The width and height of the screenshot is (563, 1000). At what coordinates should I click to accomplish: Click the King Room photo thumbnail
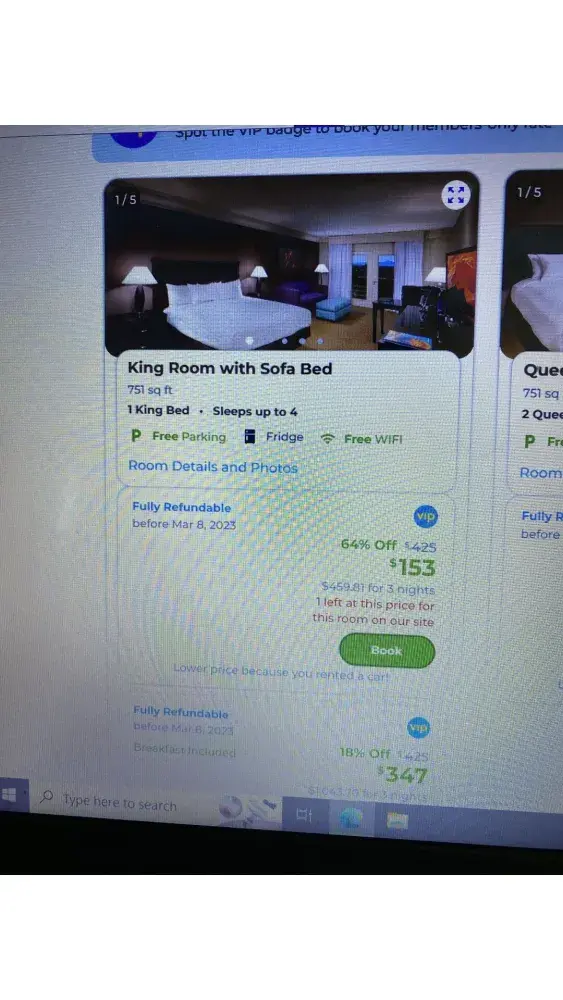[290, 263]
